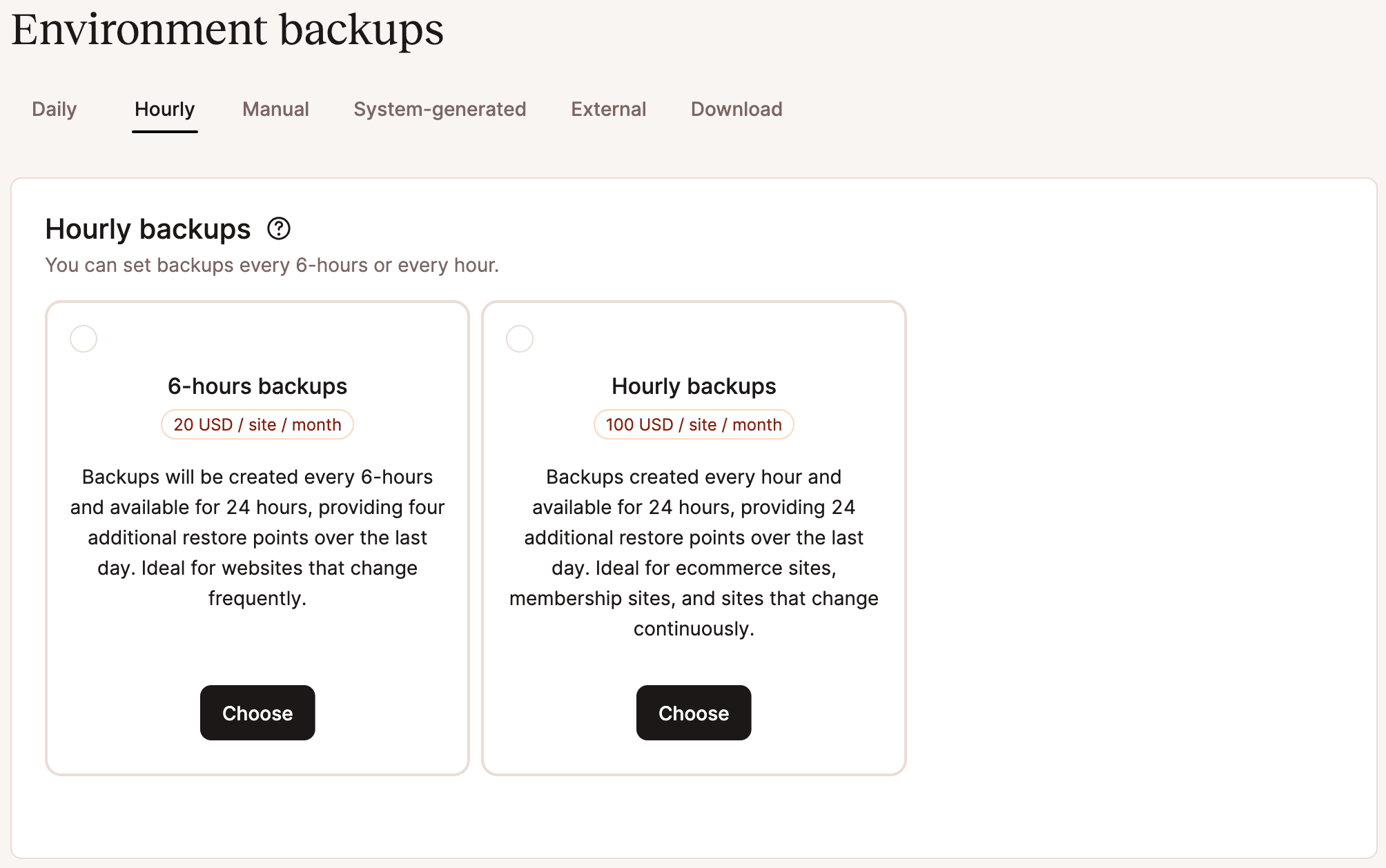Switch to the Download tab

(x=736, y=109)
